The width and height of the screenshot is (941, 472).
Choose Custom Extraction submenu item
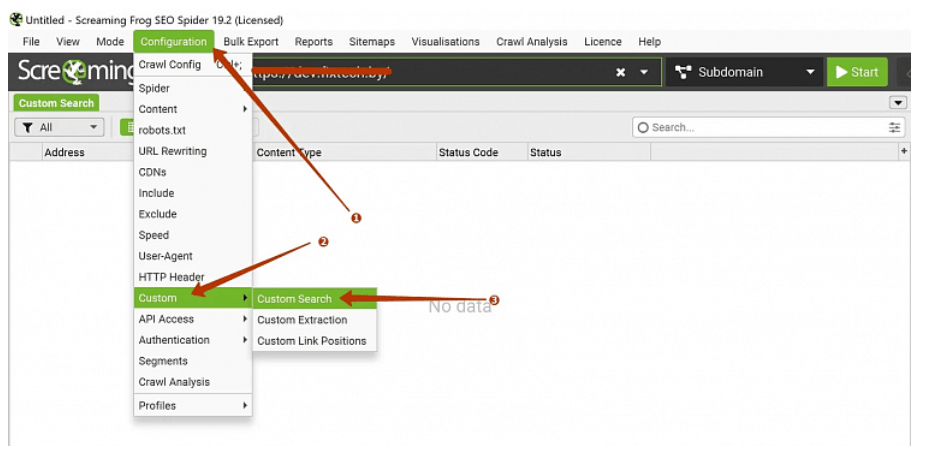[x=314, y=320]
